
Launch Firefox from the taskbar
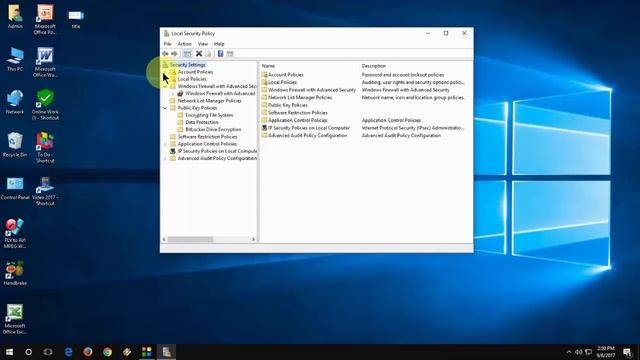tap(88, 352)
